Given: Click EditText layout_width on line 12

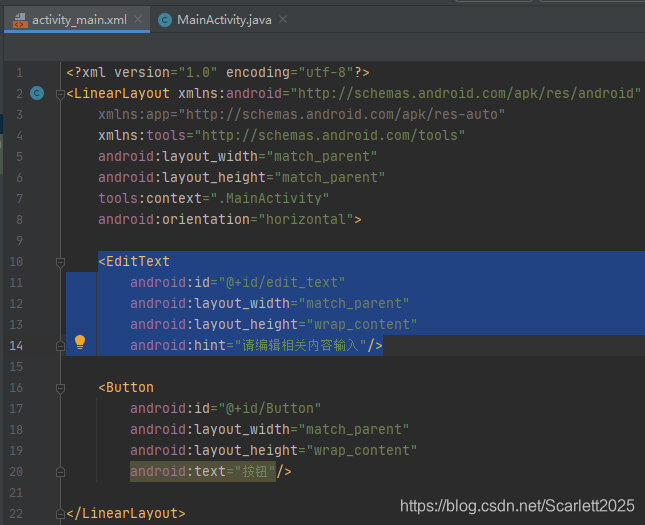Looking at the screenshot, I should coord(269,303).
